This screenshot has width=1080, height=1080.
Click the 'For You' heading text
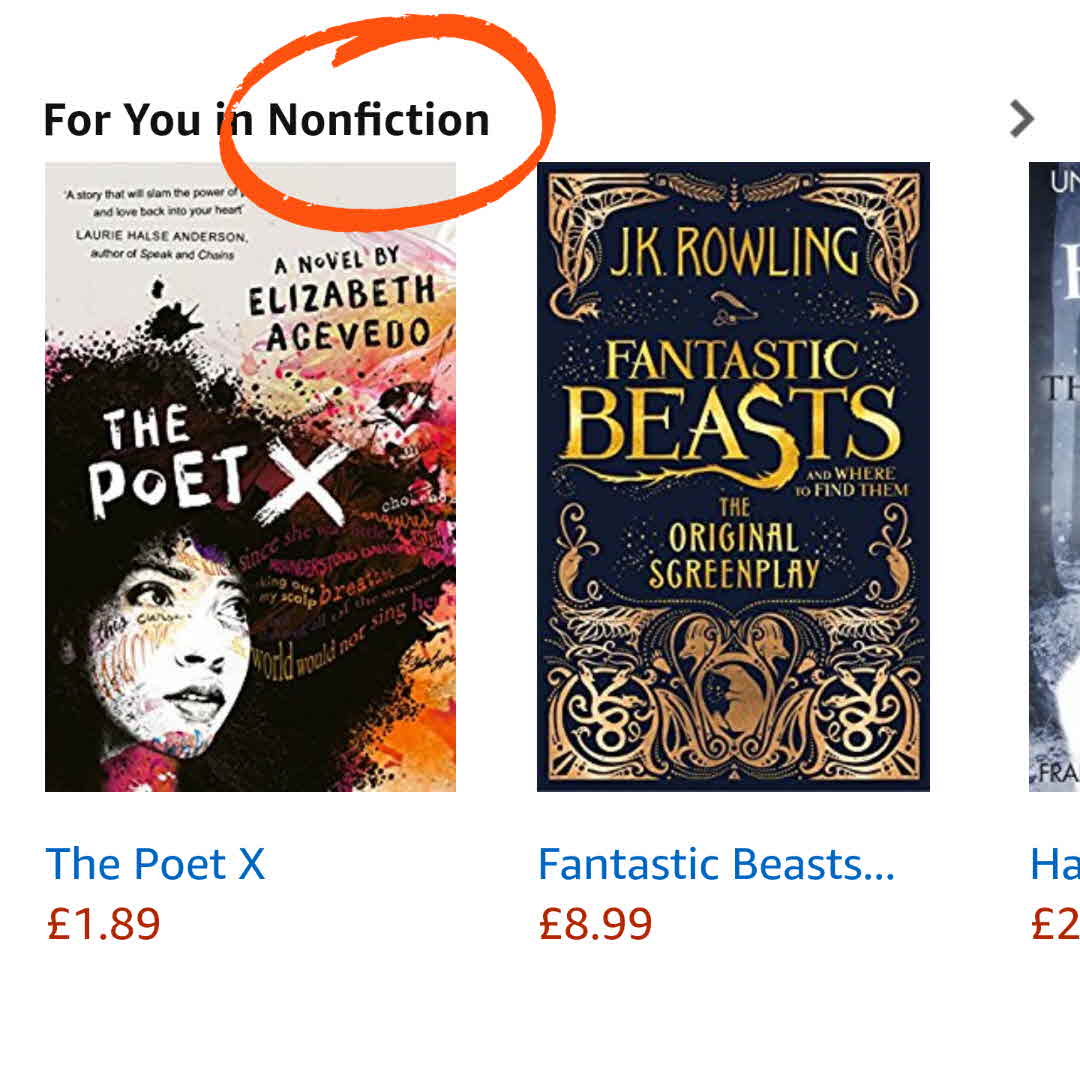122,120
